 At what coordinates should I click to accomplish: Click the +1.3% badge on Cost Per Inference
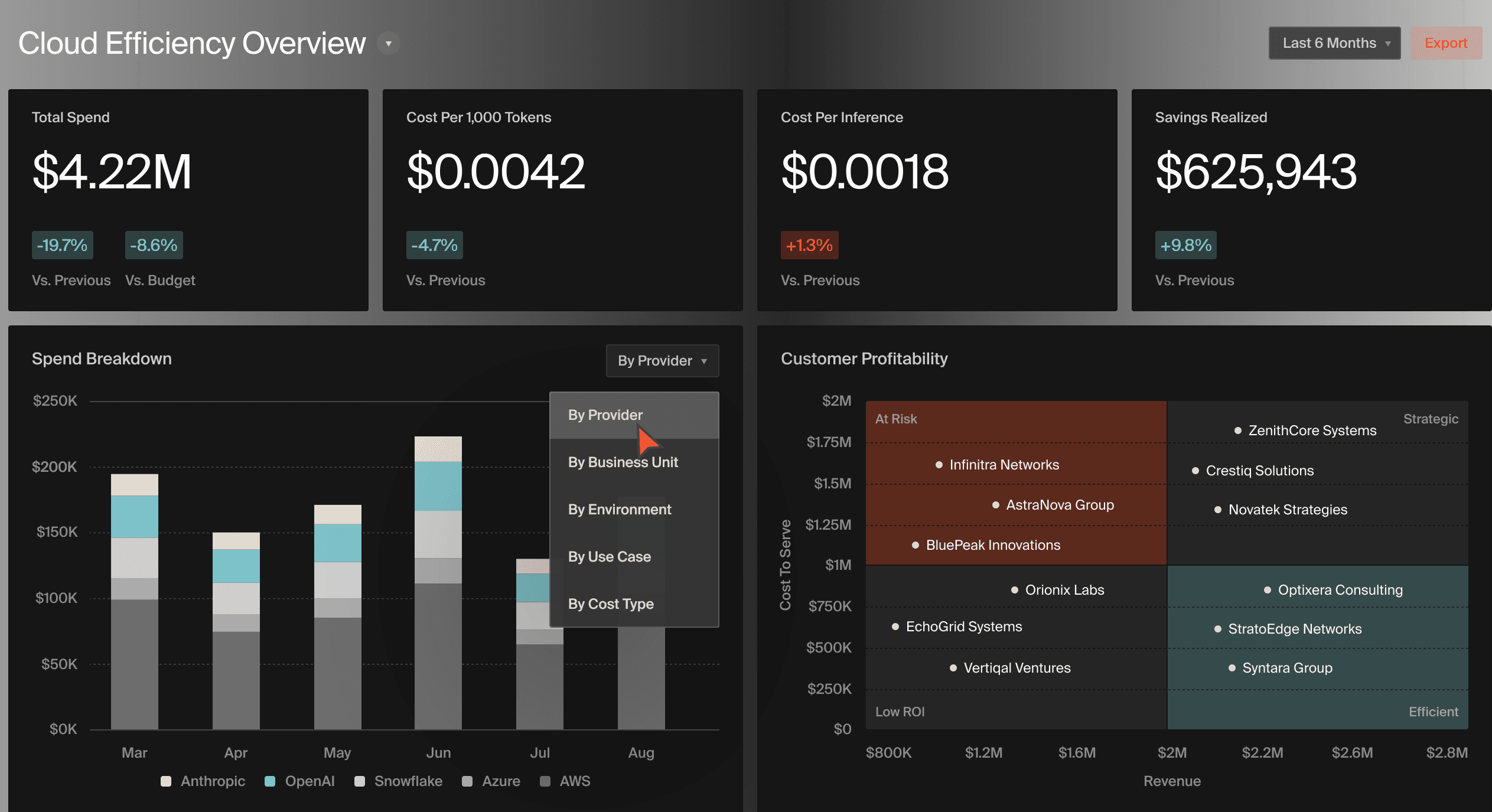coord(809,244)
